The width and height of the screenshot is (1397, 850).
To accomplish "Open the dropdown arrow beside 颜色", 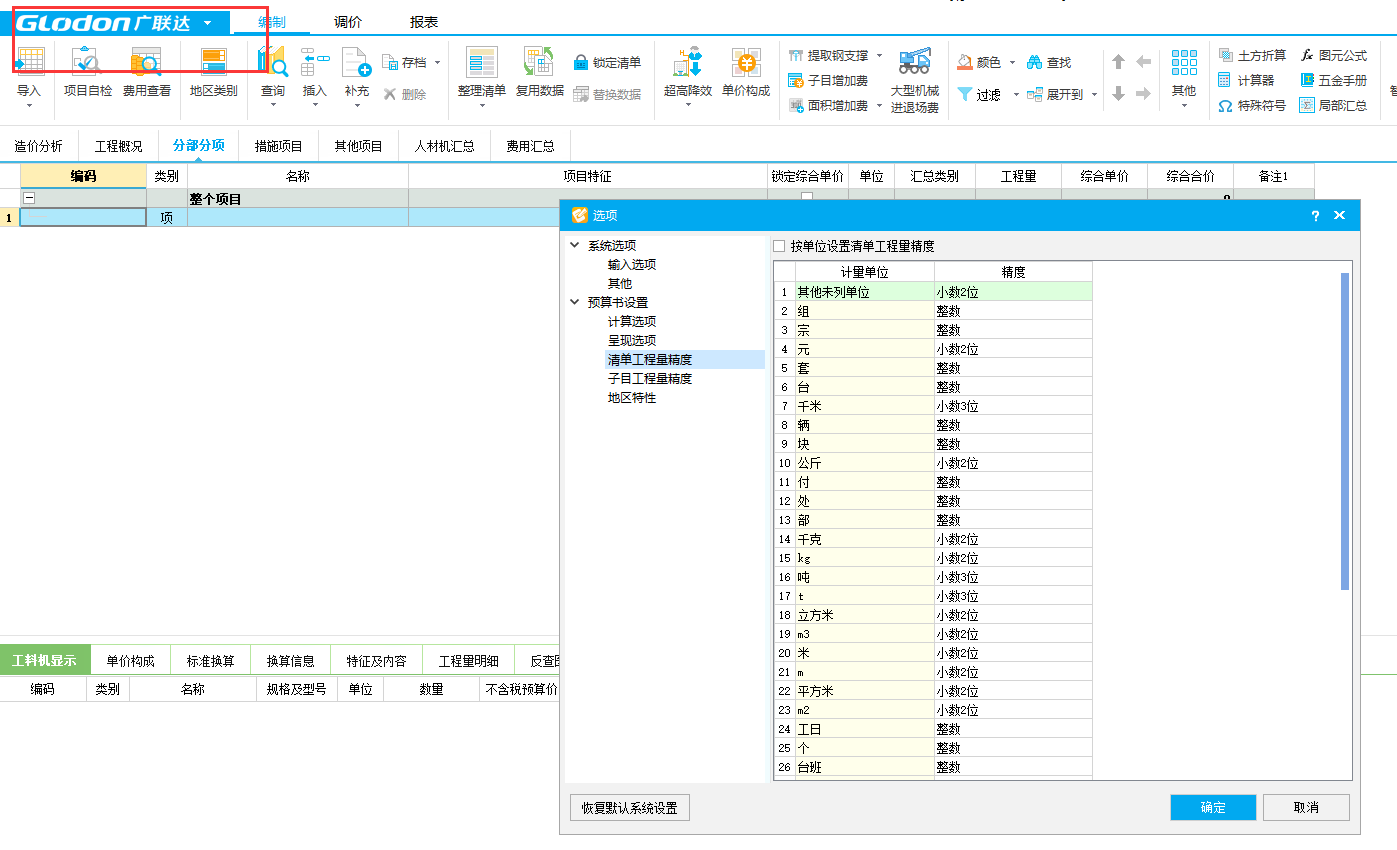I will pos(1012,62).
